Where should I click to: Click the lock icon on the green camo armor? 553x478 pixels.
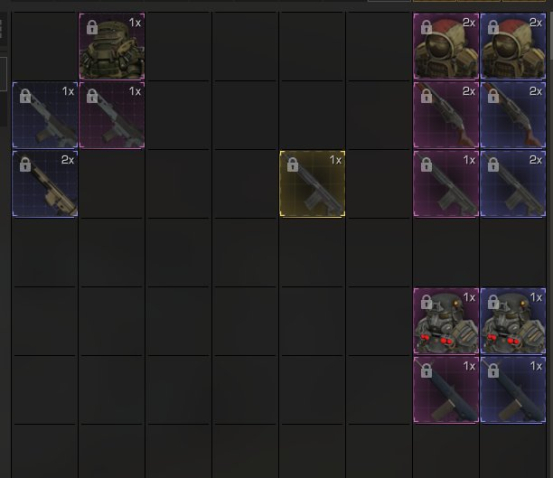tap(92, 27)
